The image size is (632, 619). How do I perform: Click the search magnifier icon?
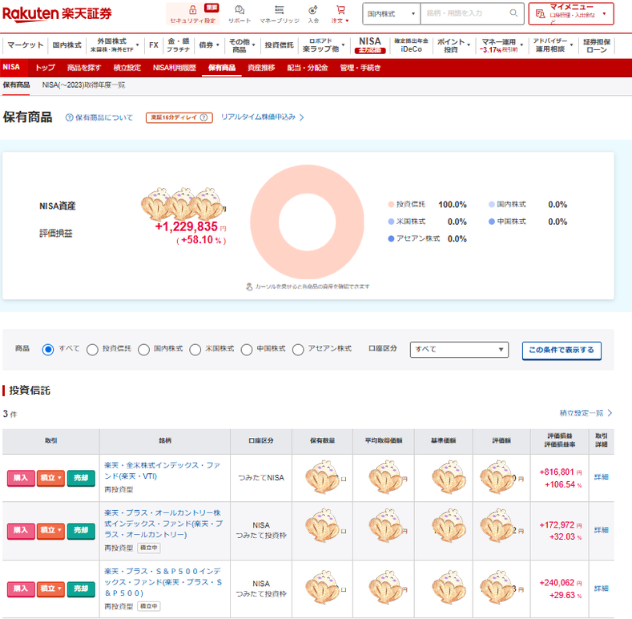[513, 13]
